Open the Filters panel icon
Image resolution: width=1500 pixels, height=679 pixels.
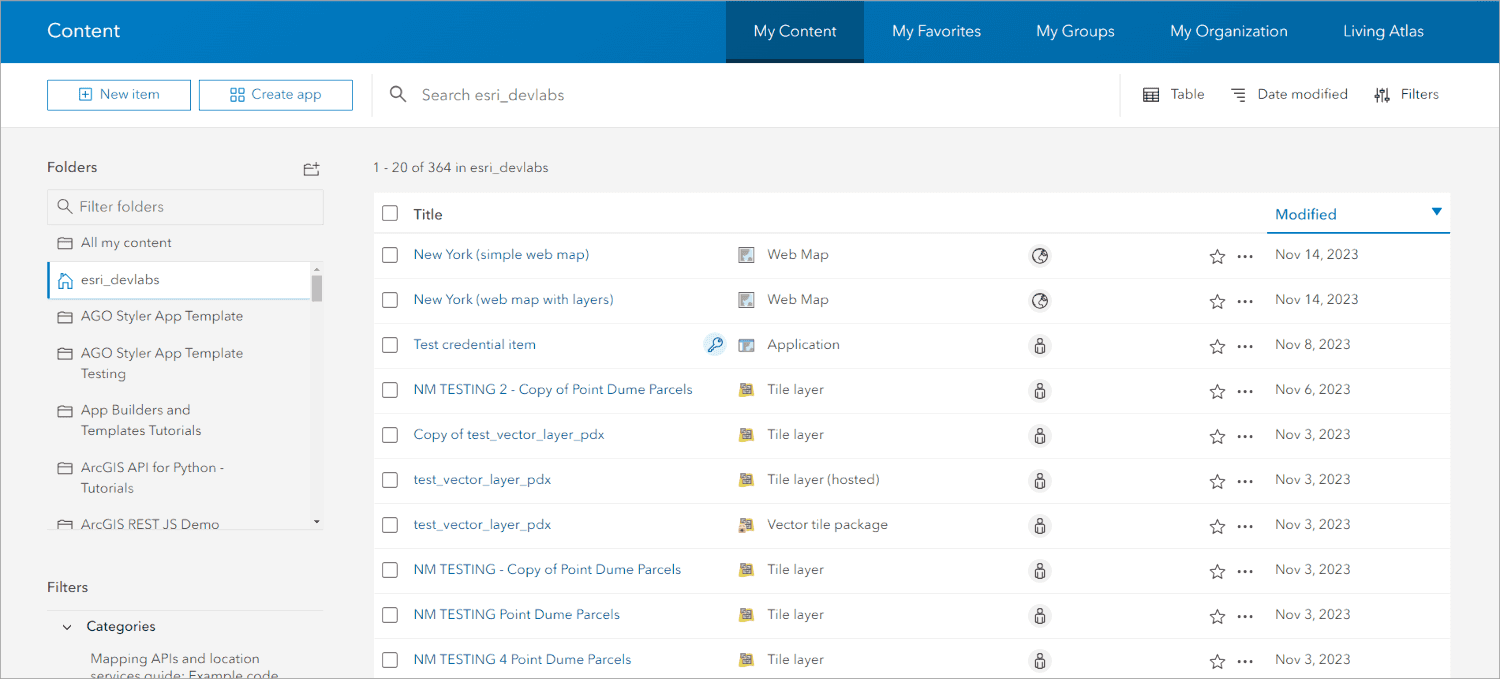pos(1383,94)
